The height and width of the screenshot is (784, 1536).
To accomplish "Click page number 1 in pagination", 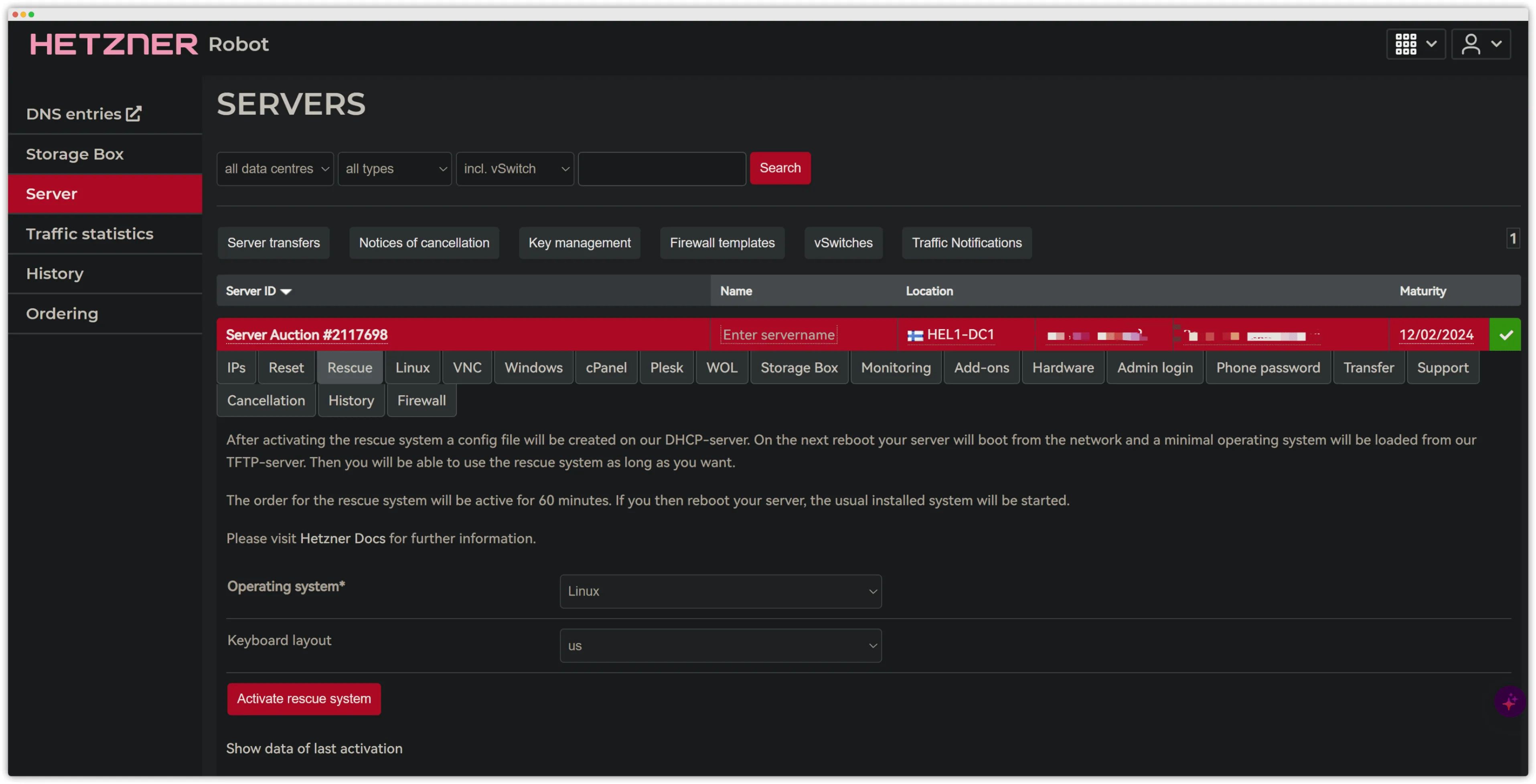I will point(1512,239).
